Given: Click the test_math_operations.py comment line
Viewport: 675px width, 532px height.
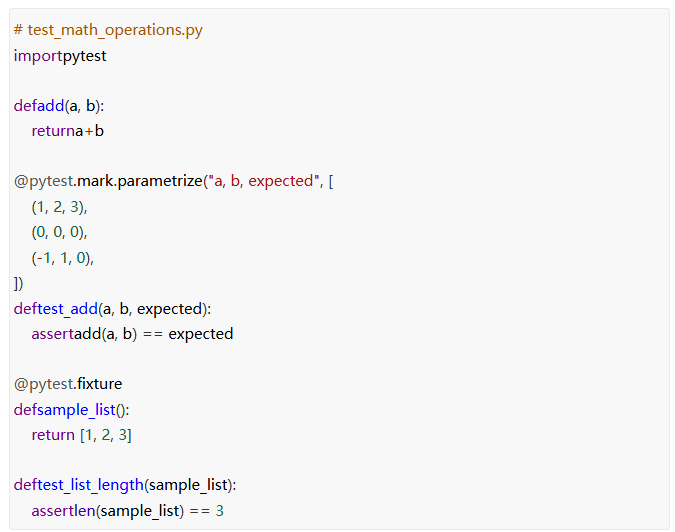Looking at the screenshot, I should (x=108, y=30).
